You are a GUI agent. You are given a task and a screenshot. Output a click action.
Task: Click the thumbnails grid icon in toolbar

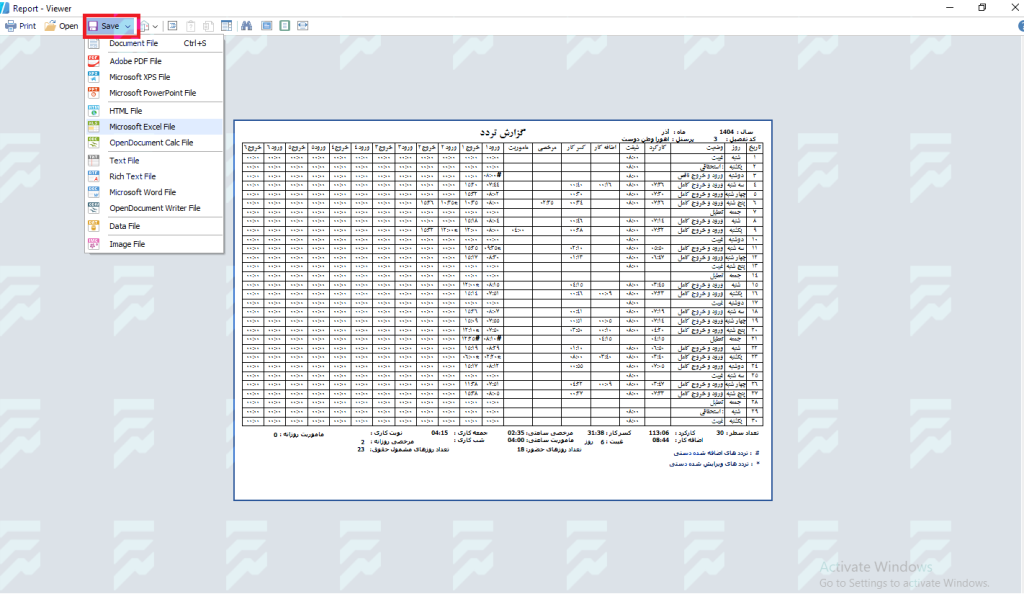point(226,26)
